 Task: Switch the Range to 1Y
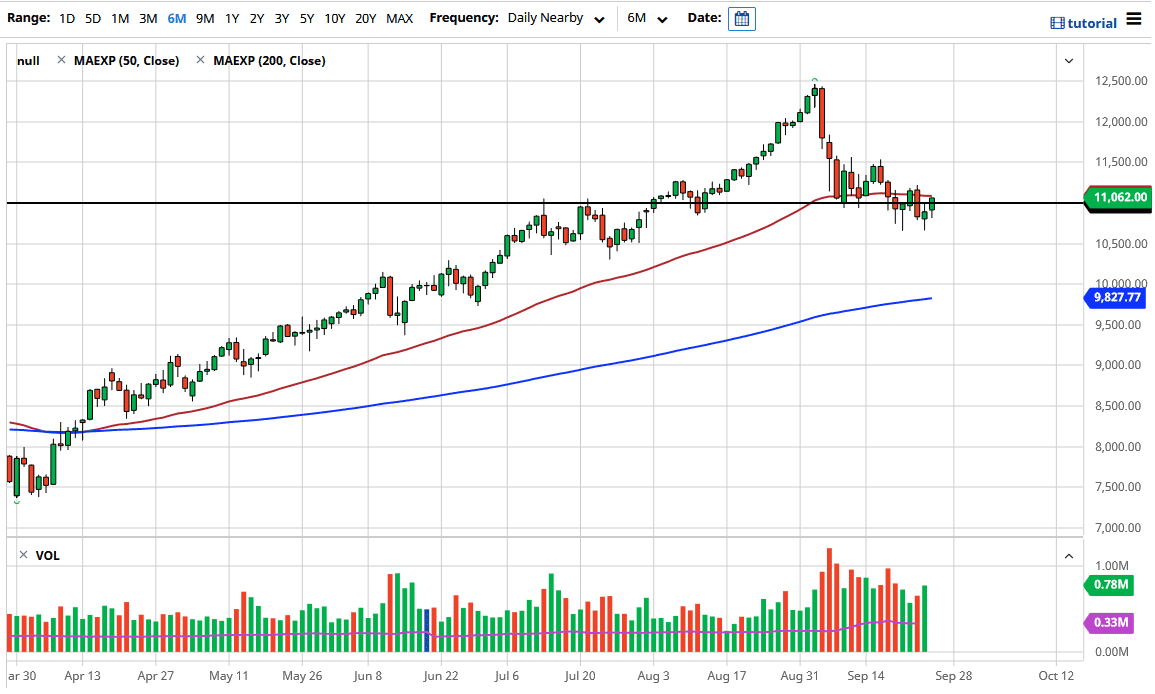point(229,17)
